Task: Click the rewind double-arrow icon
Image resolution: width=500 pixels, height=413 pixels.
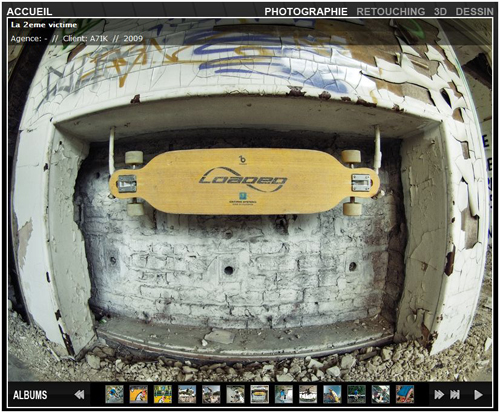Action: (x=79, y=395)
